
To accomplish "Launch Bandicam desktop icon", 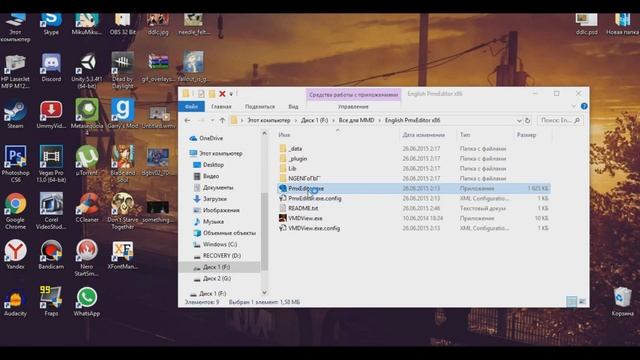I will (x=51, y=254).
